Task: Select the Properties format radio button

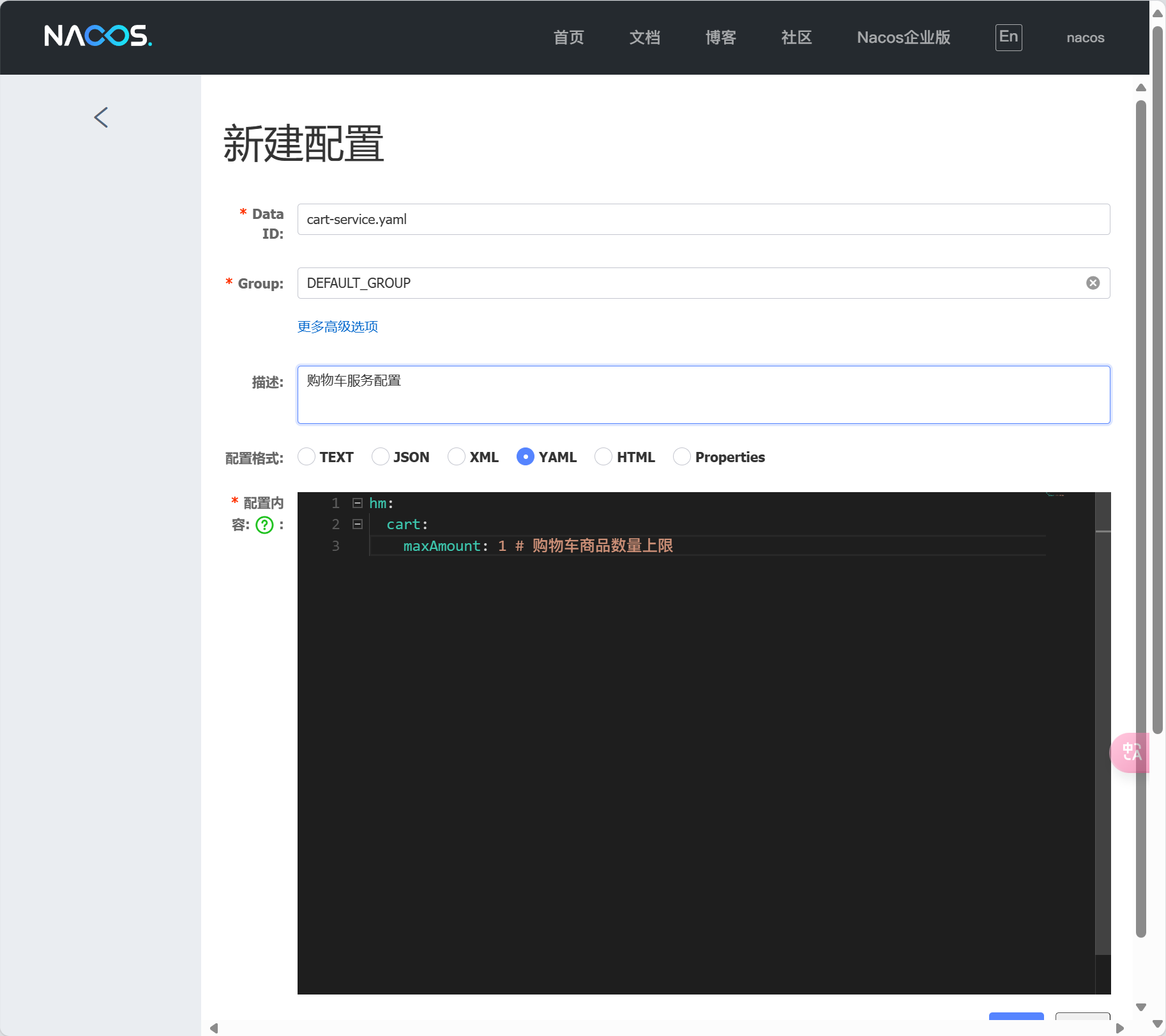Action: [682, 457]
